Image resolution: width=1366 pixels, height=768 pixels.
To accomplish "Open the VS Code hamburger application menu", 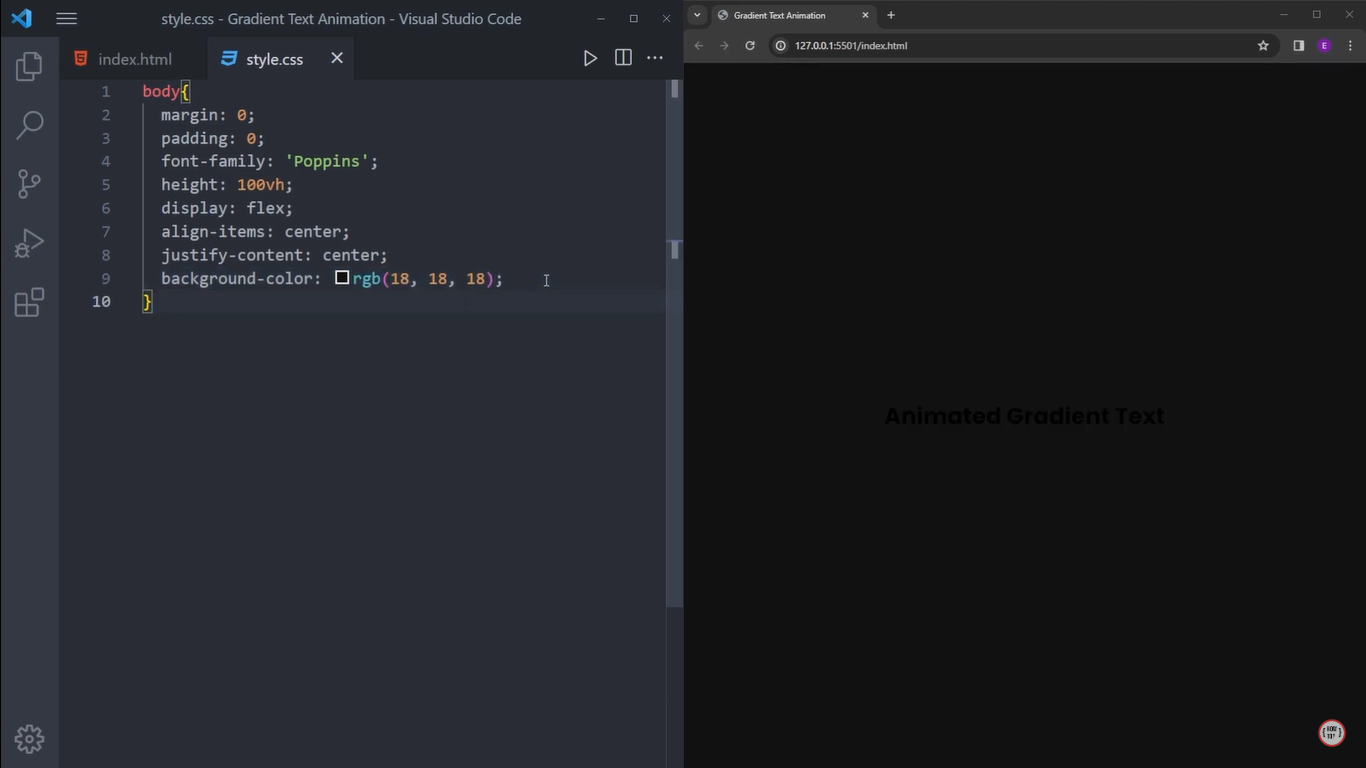I will [66, 18].
